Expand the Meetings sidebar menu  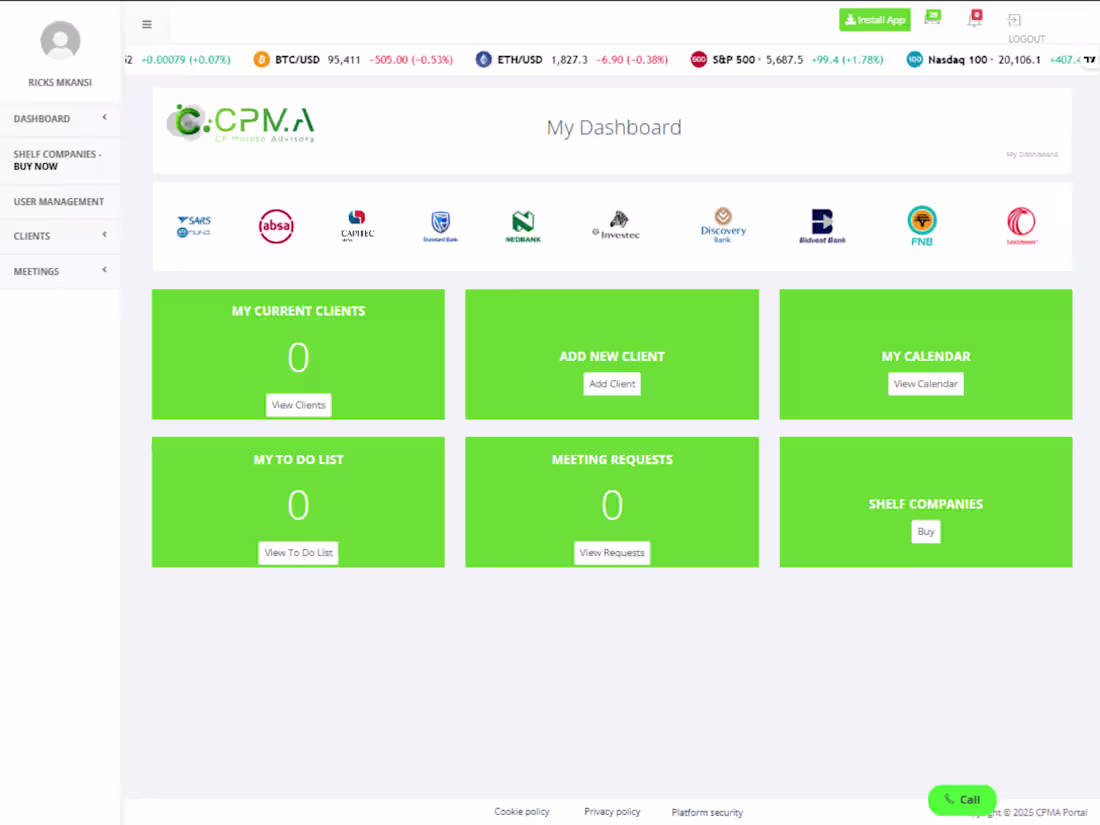point(36,271)
